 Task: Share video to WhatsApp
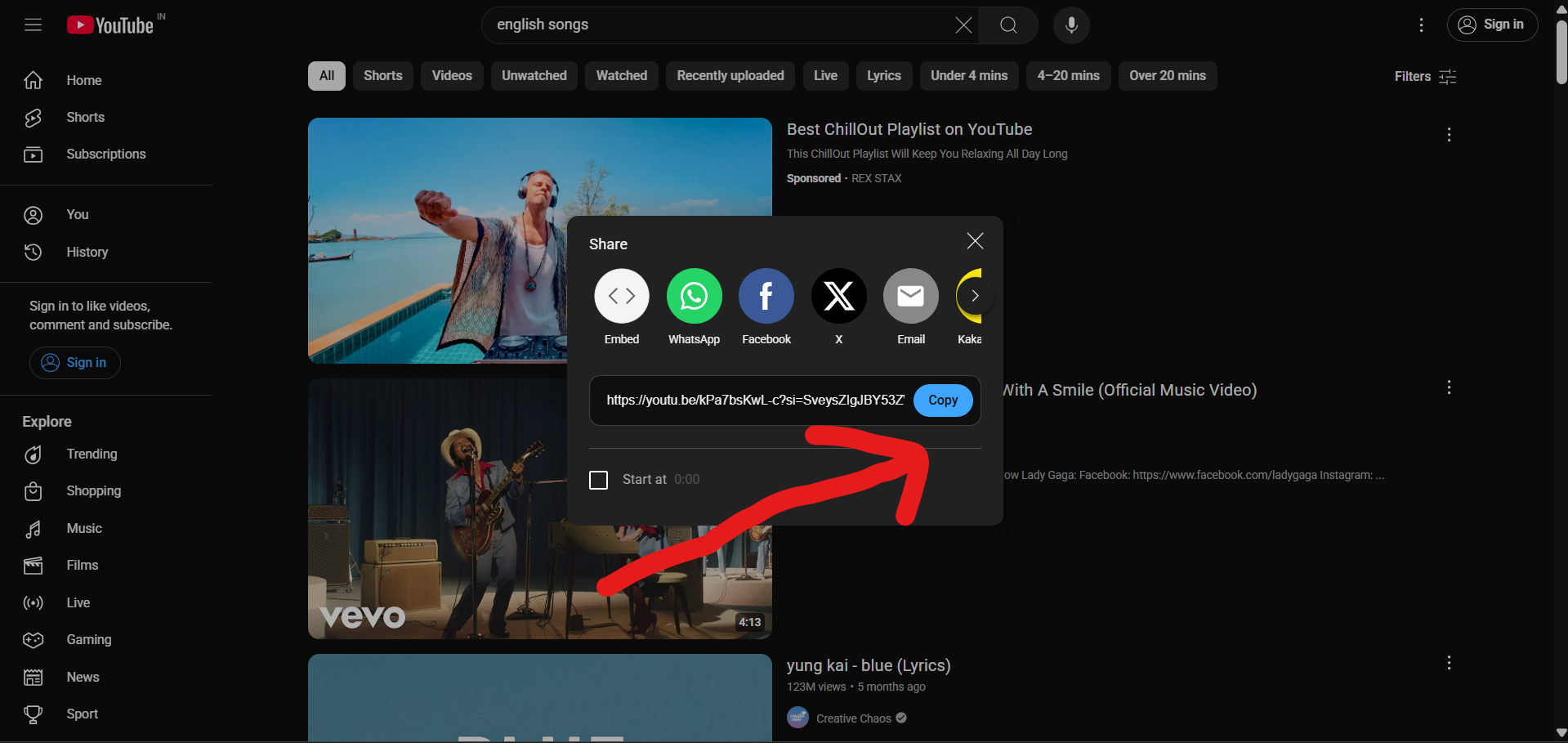[x=695, y=296]
